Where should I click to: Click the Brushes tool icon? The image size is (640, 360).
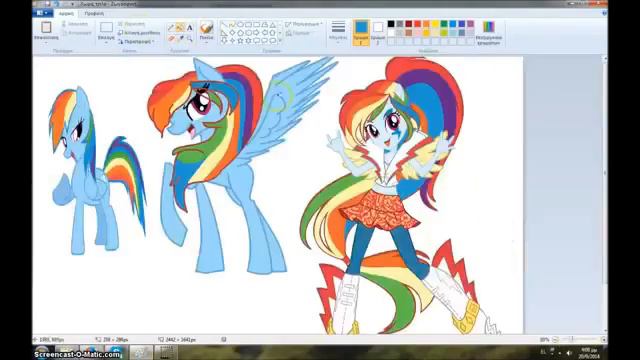pos(207,28)
